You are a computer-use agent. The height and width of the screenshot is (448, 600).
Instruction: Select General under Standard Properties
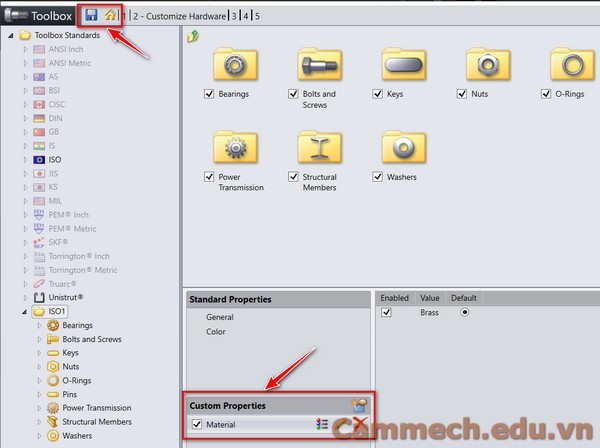click(220, 317)
